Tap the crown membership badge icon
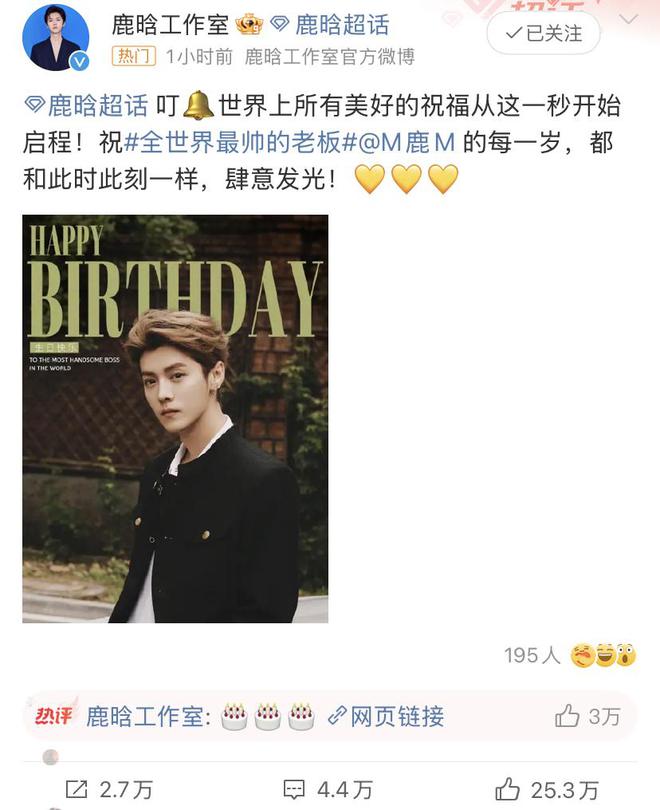 pyautogui.click(x=249, y=24)
